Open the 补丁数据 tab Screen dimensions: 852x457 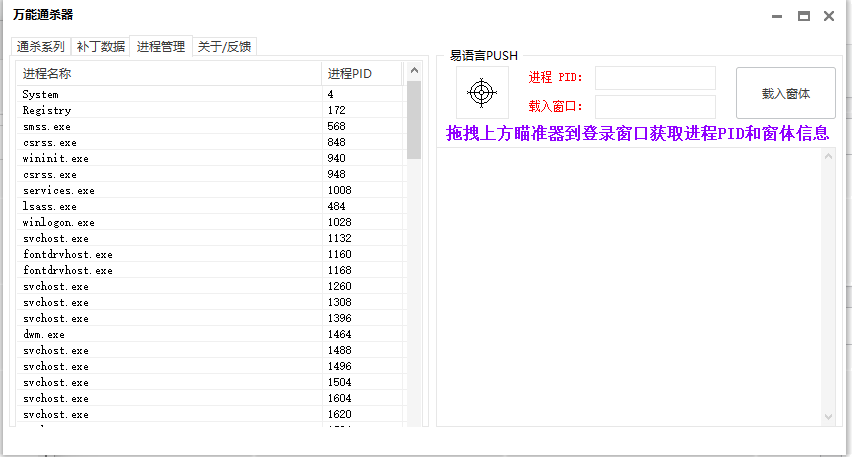pyautogui.click(x=101, y=47)
